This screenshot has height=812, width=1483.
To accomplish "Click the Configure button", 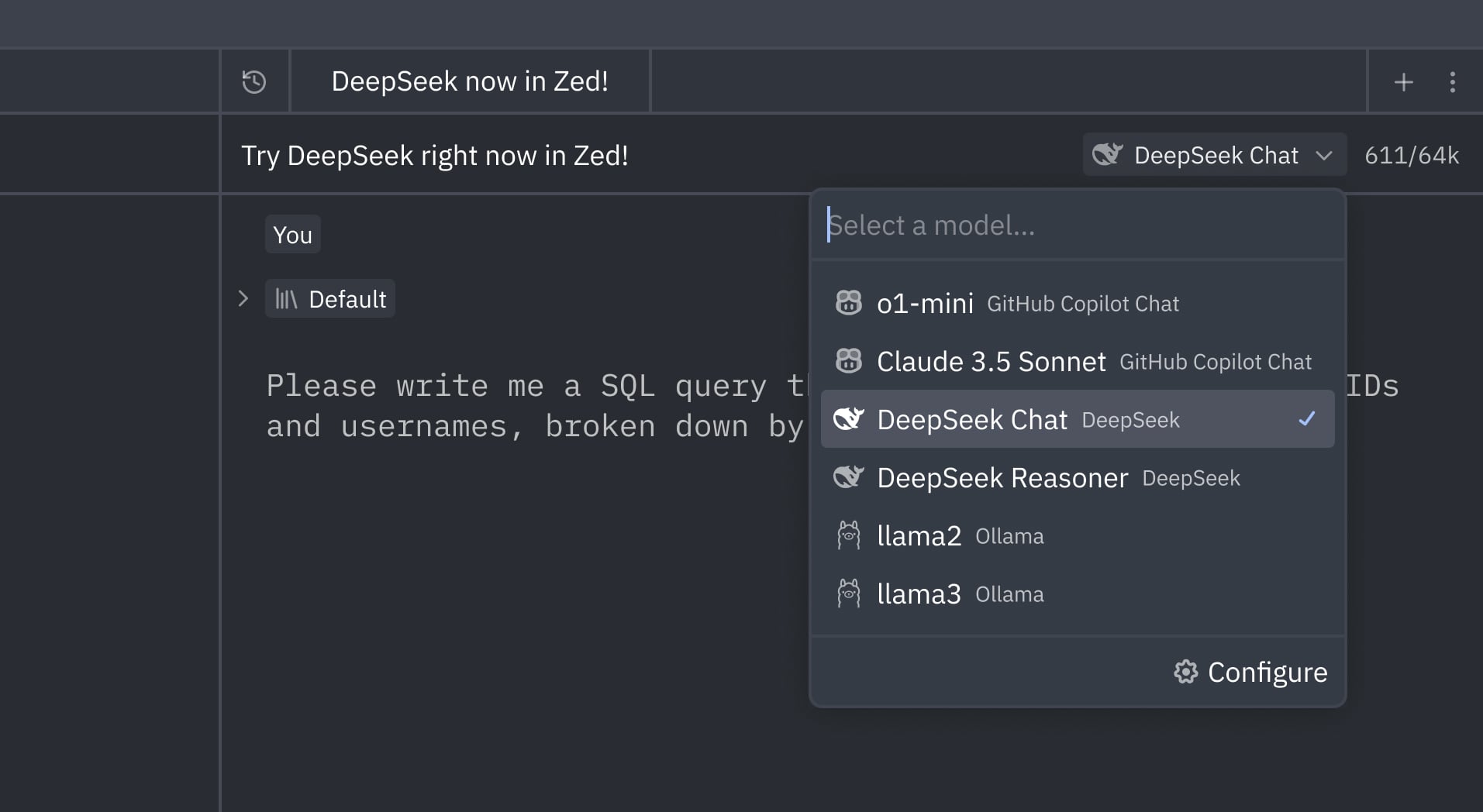I will coord(1267,673).
